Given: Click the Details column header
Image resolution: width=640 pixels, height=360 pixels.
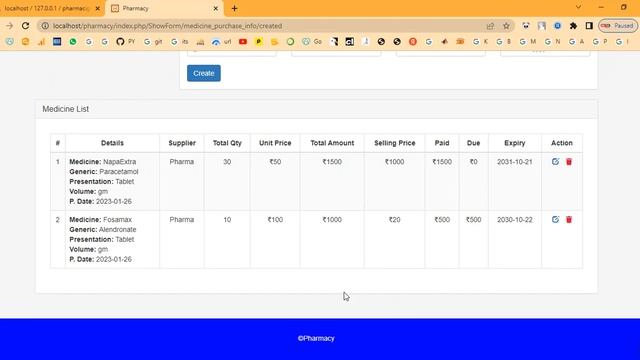Looking at the screenshot, I should (x=112, y=143).
